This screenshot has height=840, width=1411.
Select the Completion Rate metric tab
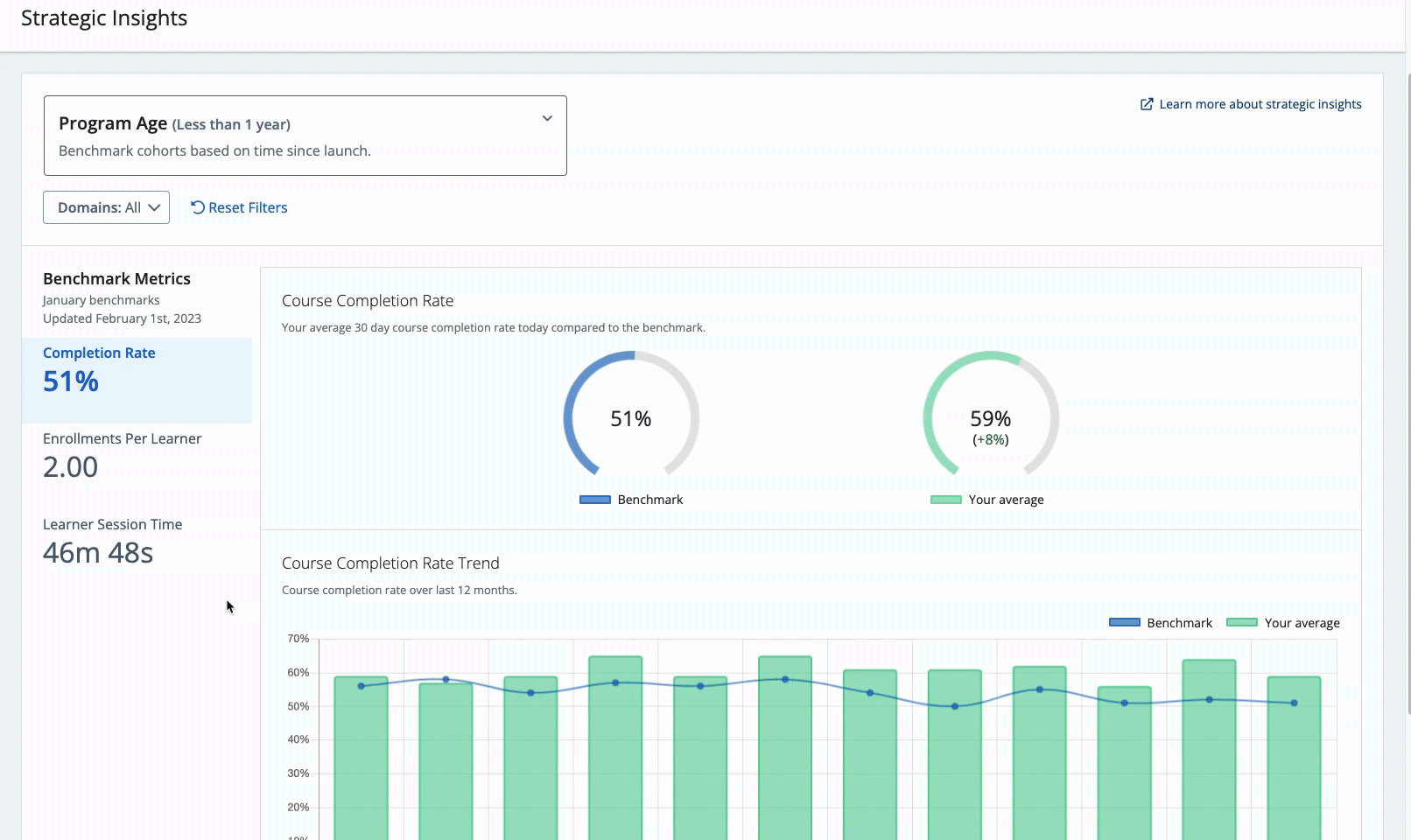coord(137,381)
